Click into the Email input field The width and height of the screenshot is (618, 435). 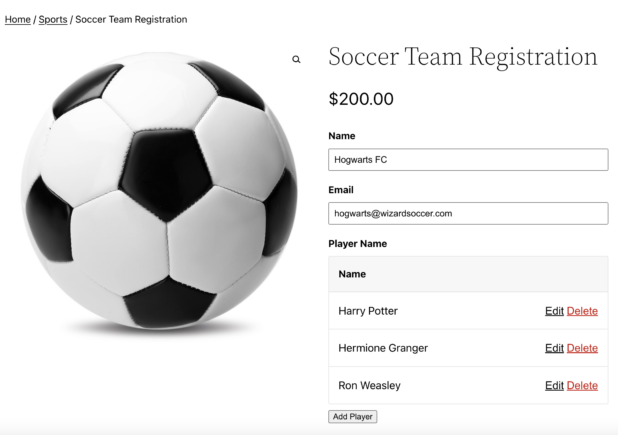pyautogui.click(x=467, y=213)
